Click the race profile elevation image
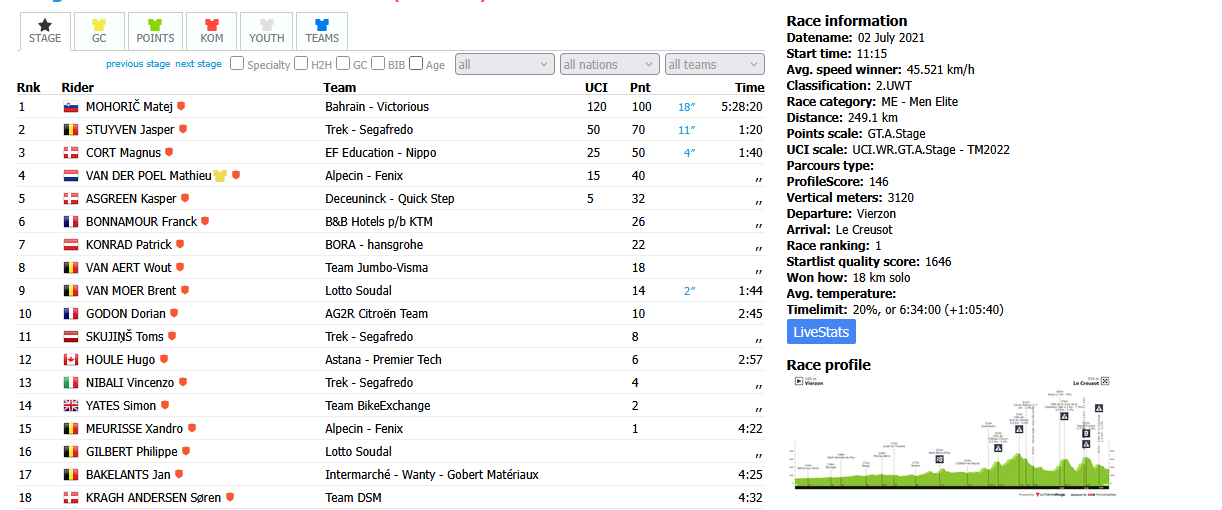Screen dimensions: 1222x510 pos(952,436)
